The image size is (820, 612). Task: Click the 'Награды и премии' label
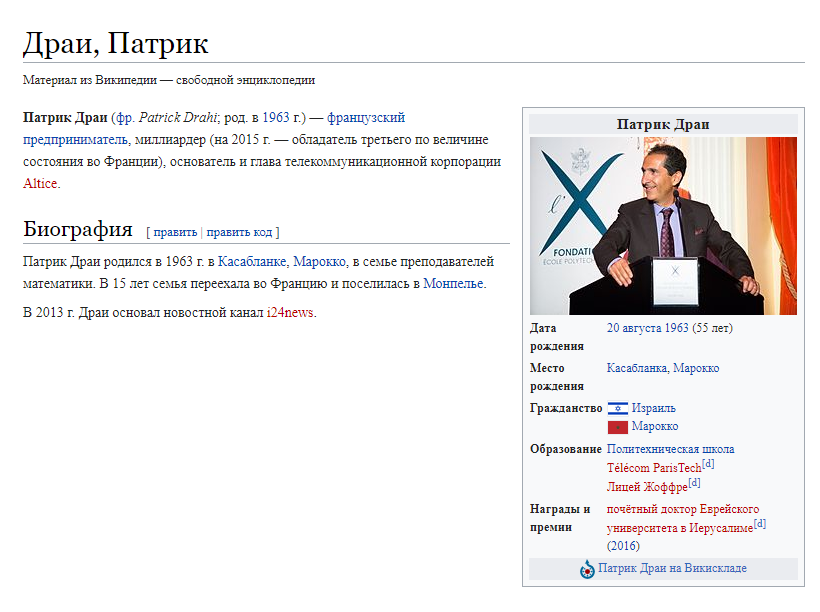pyautogui.click(x=560, y=518)
